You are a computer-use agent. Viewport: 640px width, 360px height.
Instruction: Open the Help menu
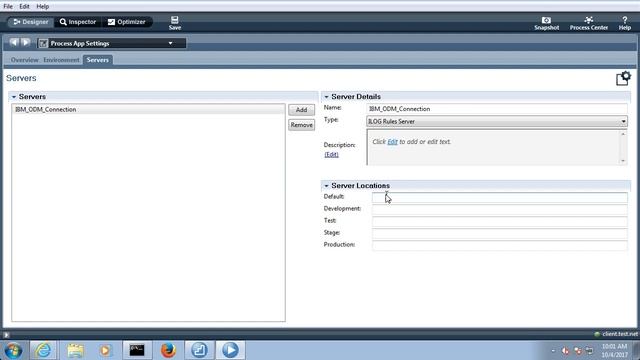tap(42, 7)
